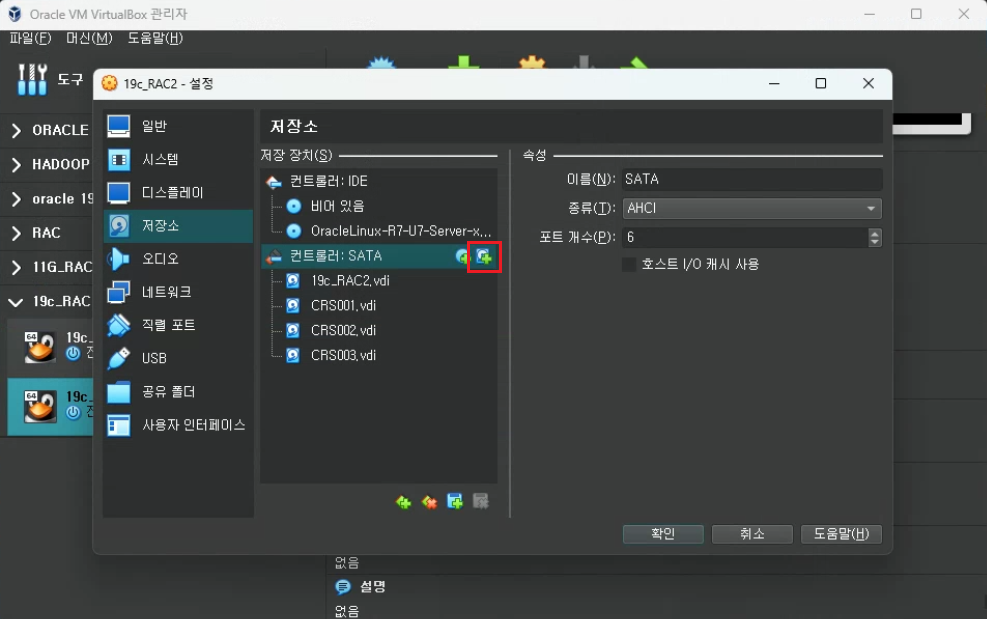Viewport: 987px width, 619px height.
Task: Expand the ORACLE group
Action: 16,130
